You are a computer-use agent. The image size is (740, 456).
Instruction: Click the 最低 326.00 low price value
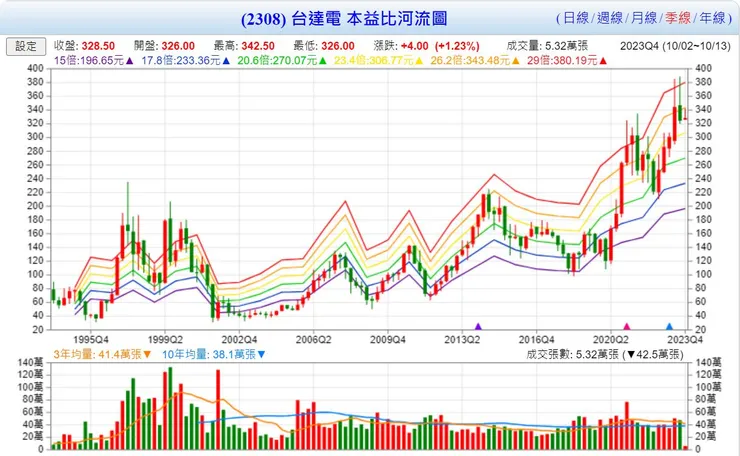[338, 46]
